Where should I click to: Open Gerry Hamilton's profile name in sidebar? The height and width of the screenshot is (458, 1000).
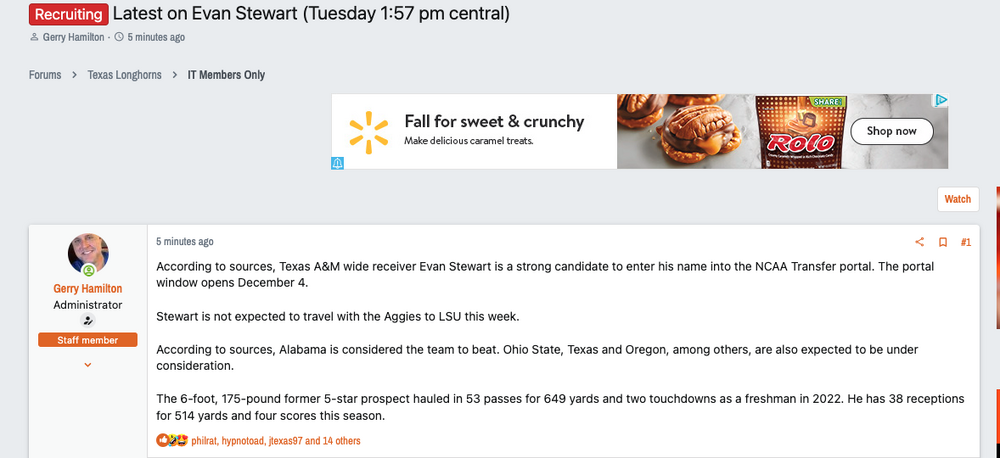coord(88,287)
